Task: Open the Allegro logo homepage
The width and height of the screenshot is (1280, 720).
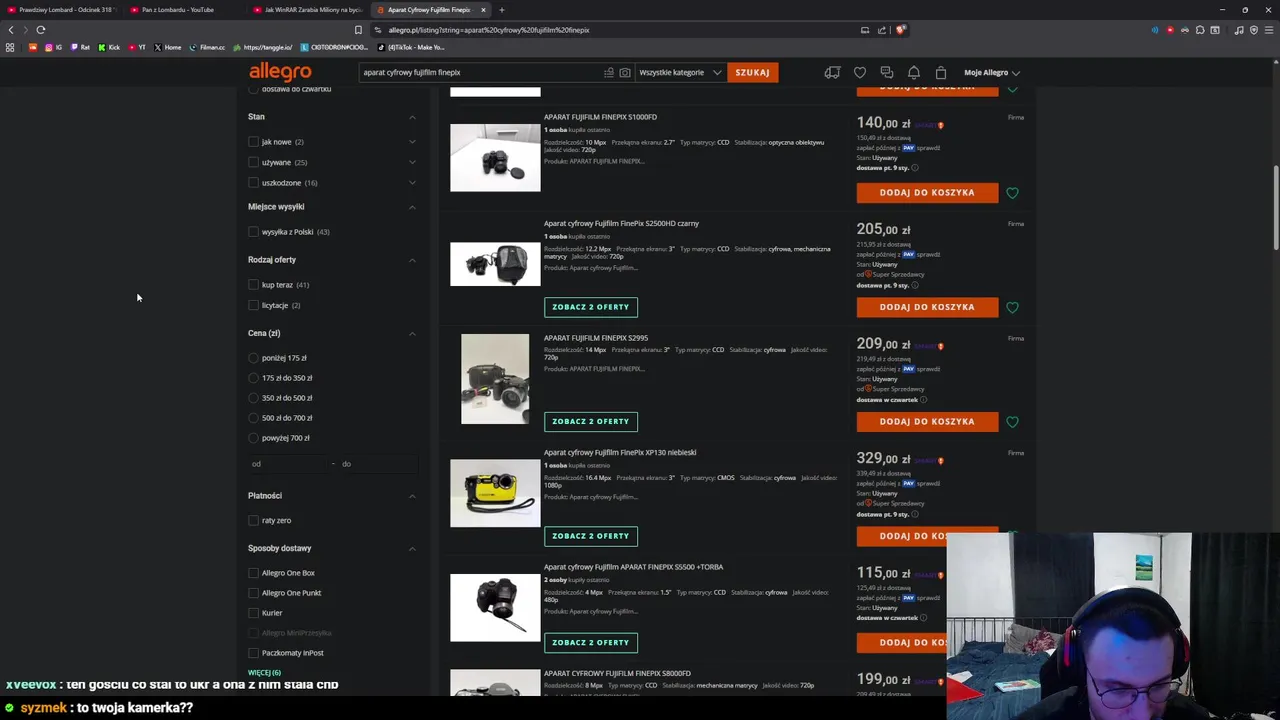Action: [280, 72]
